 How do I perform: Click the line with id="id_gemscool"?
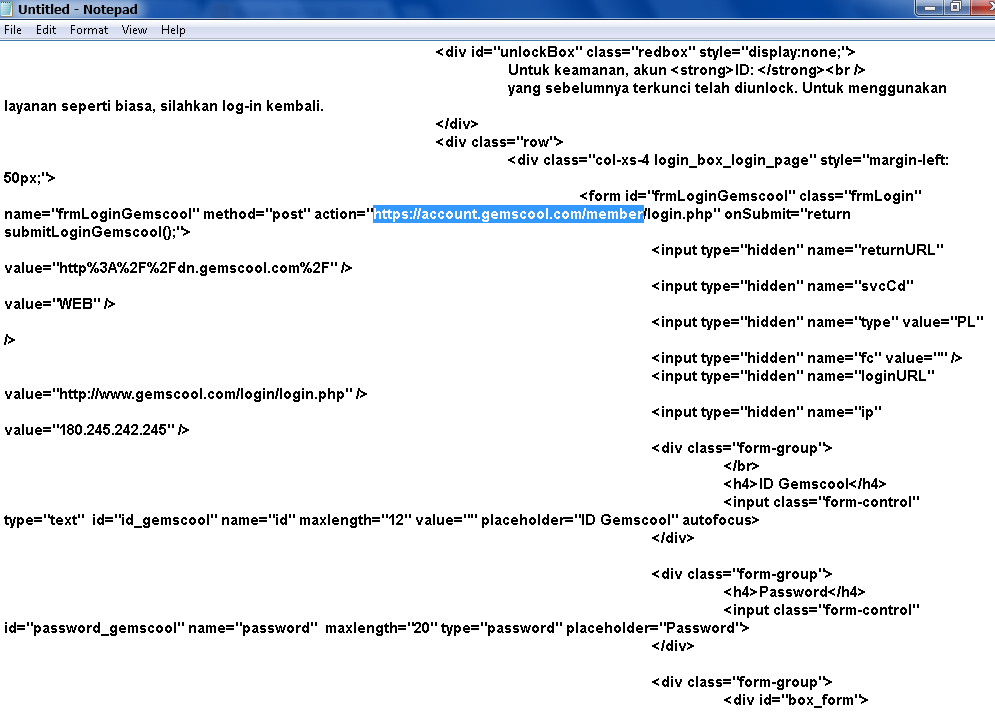click(x=381, y=521)
